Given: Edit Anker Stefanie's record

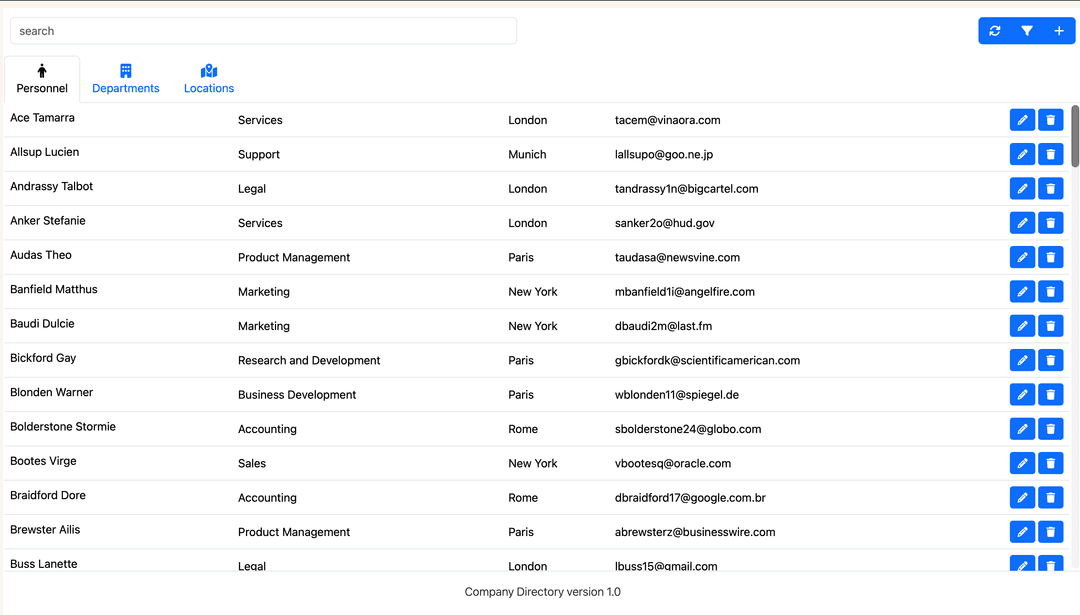Looking at the screenshot, I should tap(1022, 223).
